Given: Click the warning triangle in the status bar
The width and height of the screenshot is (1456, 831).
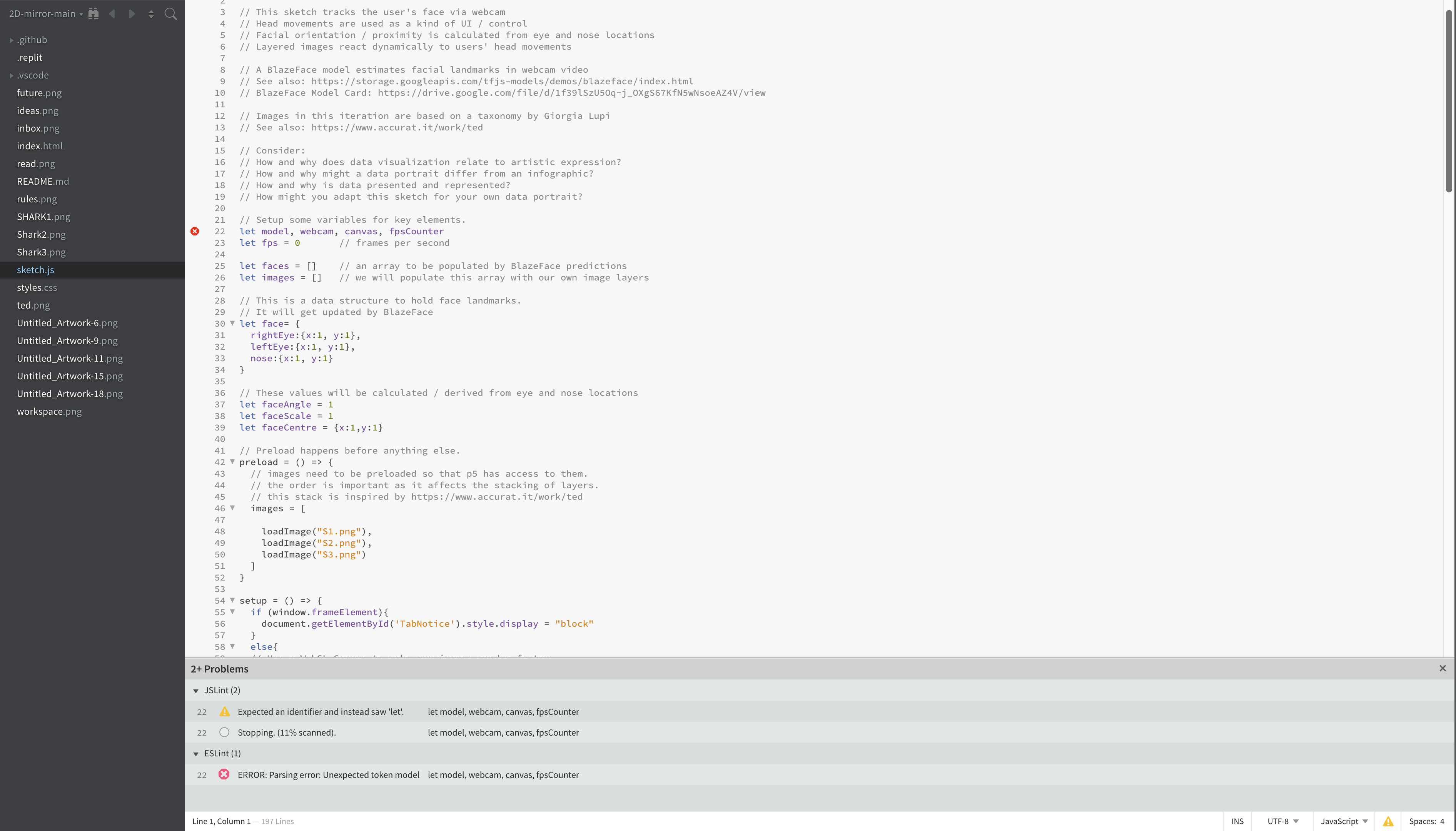Looking at the screenshot, I should coord(1387,821).
